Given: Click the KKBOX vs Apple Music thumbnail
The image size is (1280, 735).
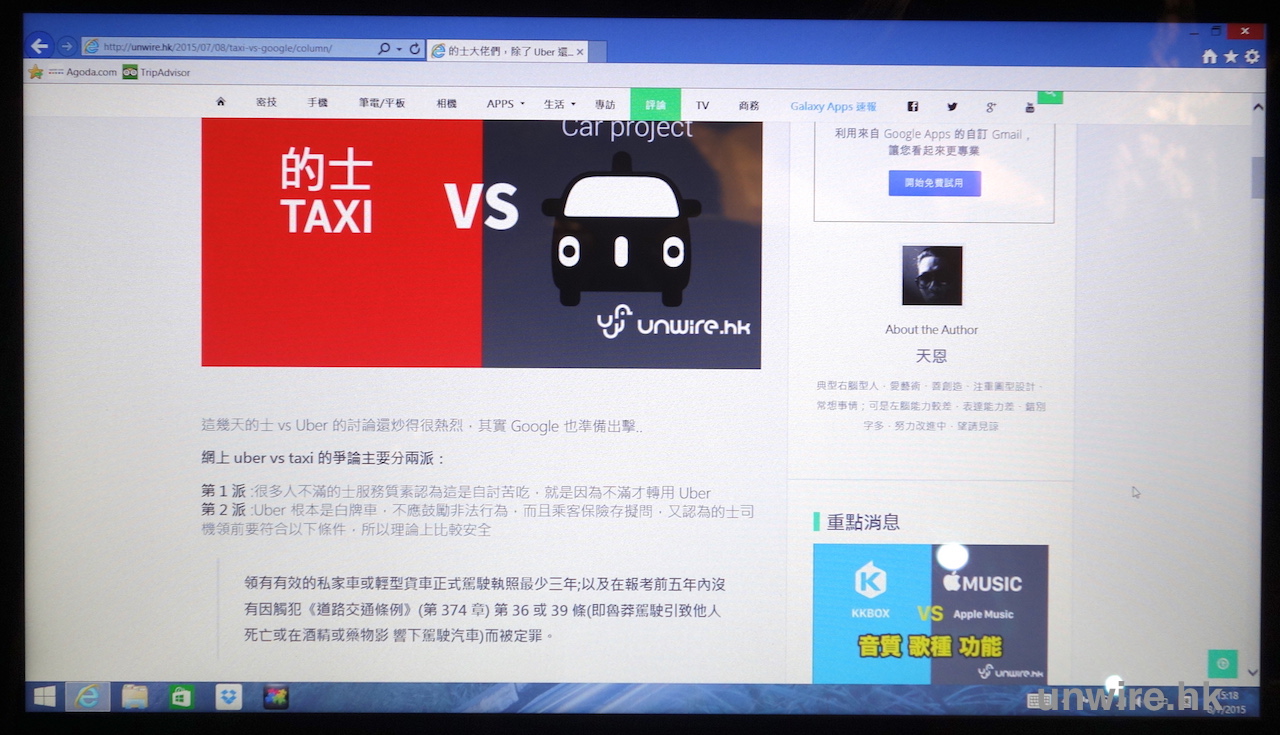Looking at the screenshot, I should click(x=930, y=614).
